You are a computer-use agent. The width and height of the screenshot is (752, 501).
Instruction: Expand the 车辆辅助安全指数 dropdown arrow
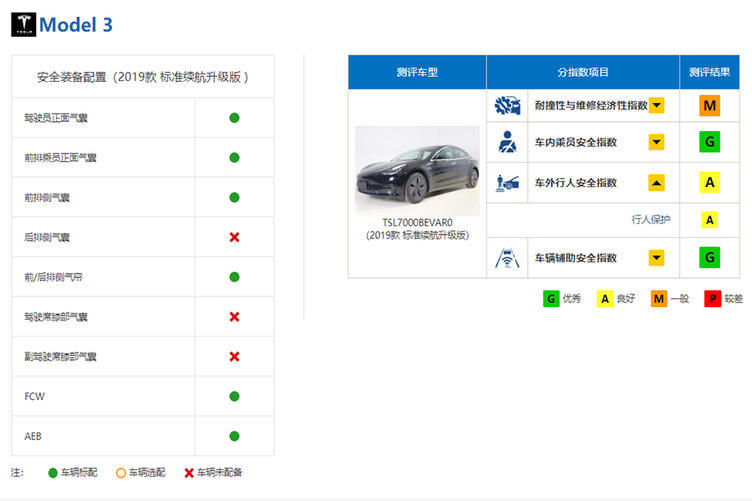[x=657, y=258]
